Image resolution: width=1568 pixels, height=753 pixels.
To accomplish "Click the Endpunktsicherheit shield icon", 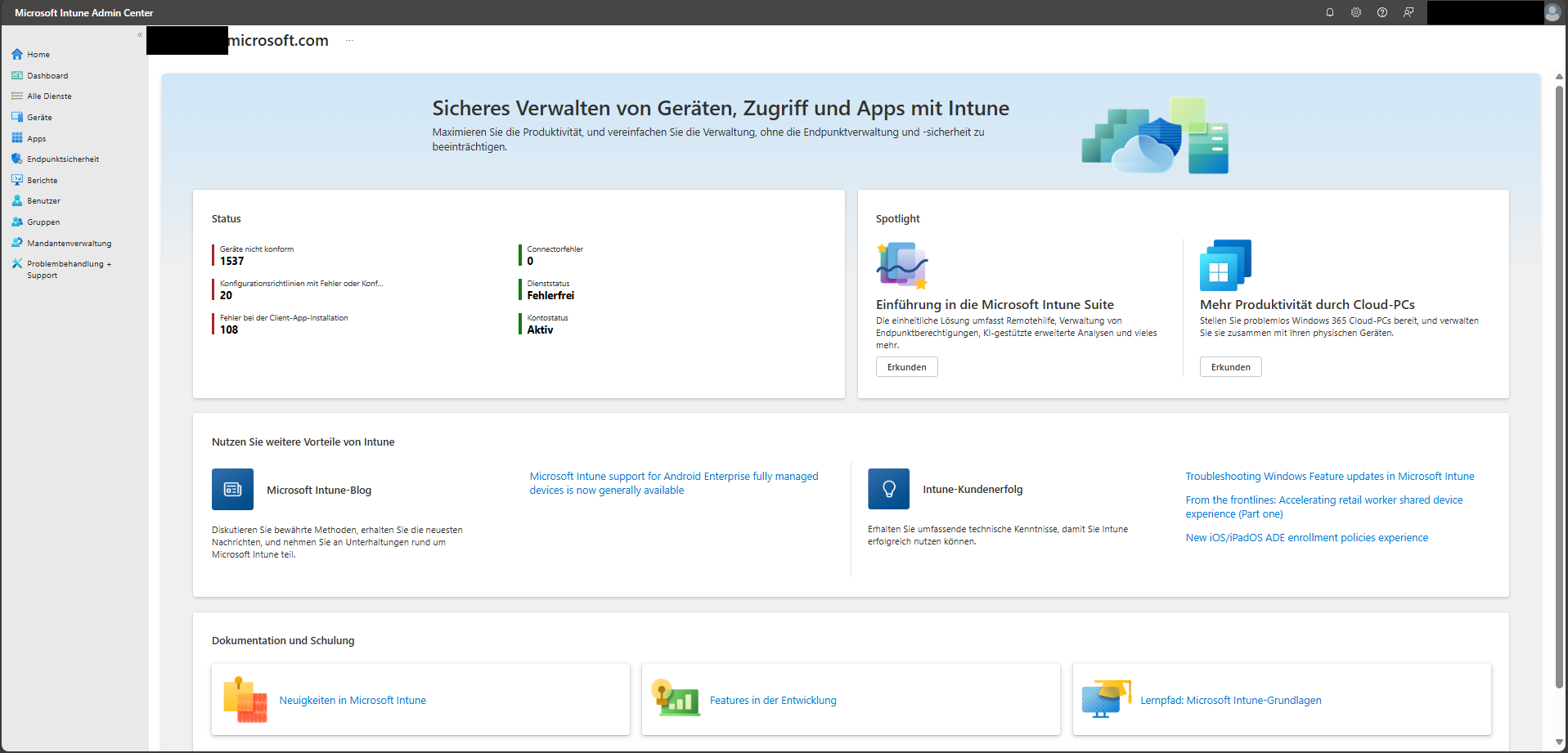I will (x=17, y=159).
